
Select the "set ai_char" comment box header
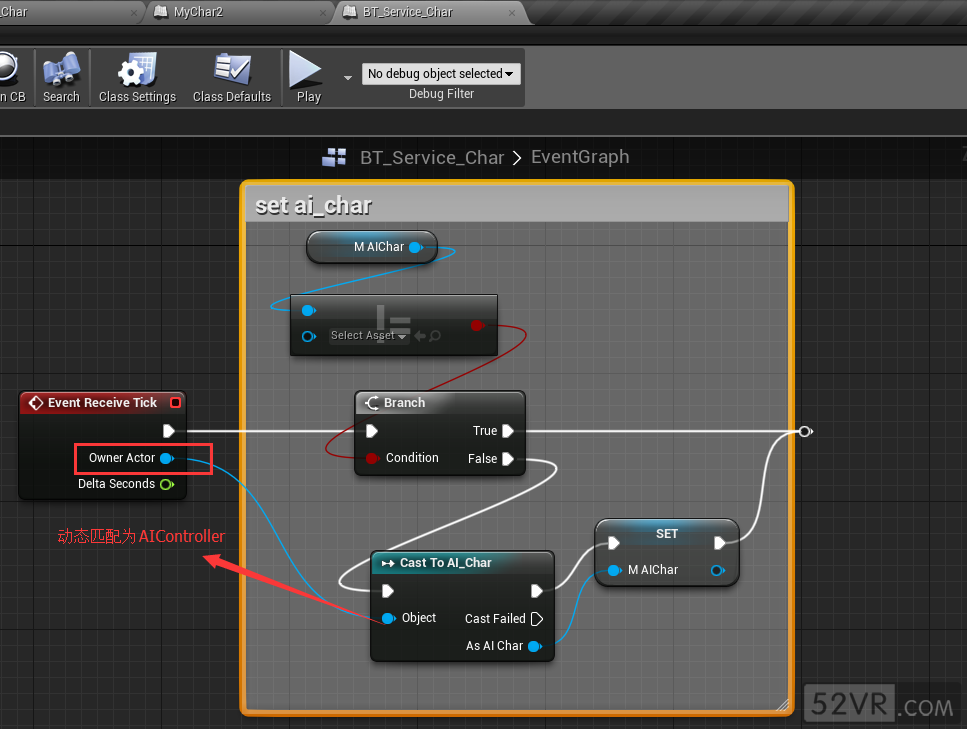coord(516,205)
